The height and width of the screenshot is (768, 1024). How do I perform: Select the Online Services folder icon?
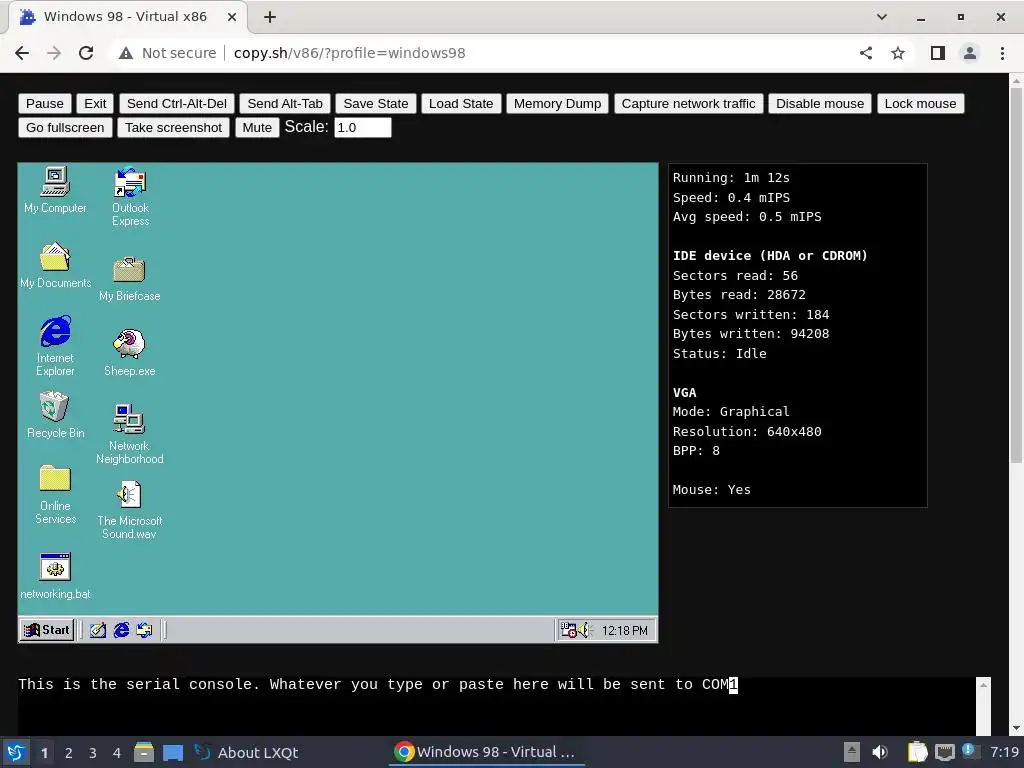pyautogui.click(x=55, y=494)
